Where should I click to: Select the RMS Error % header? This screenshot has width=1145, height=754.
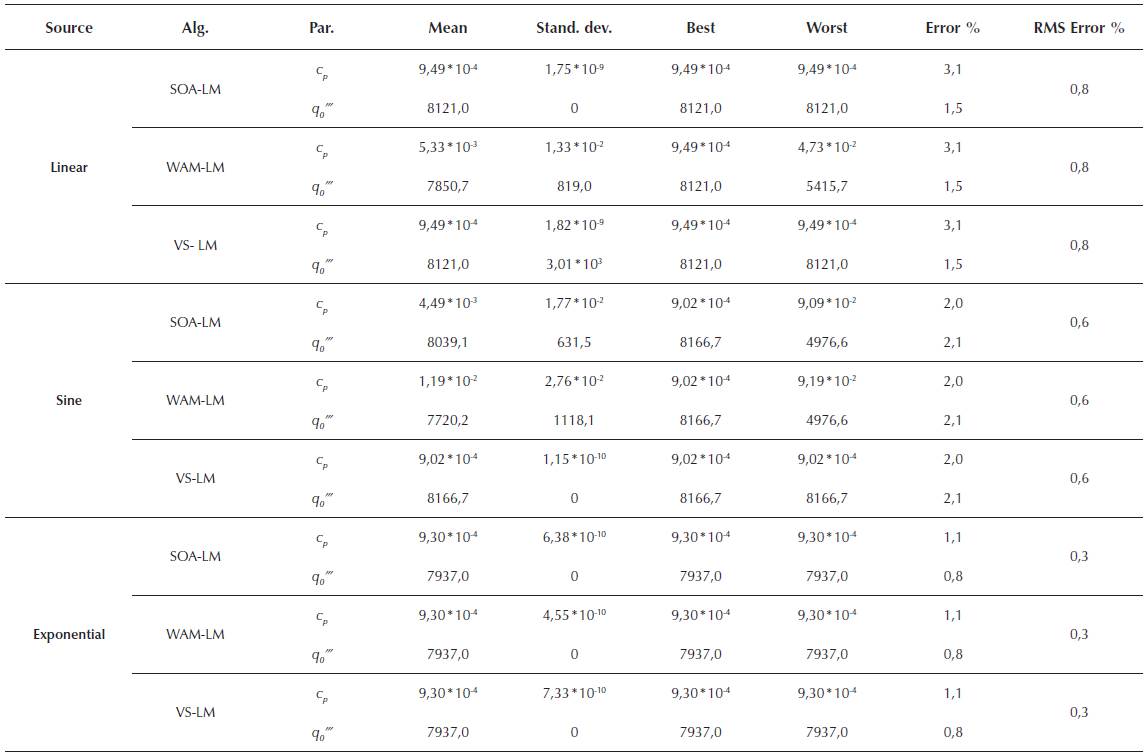(1079, 28)
